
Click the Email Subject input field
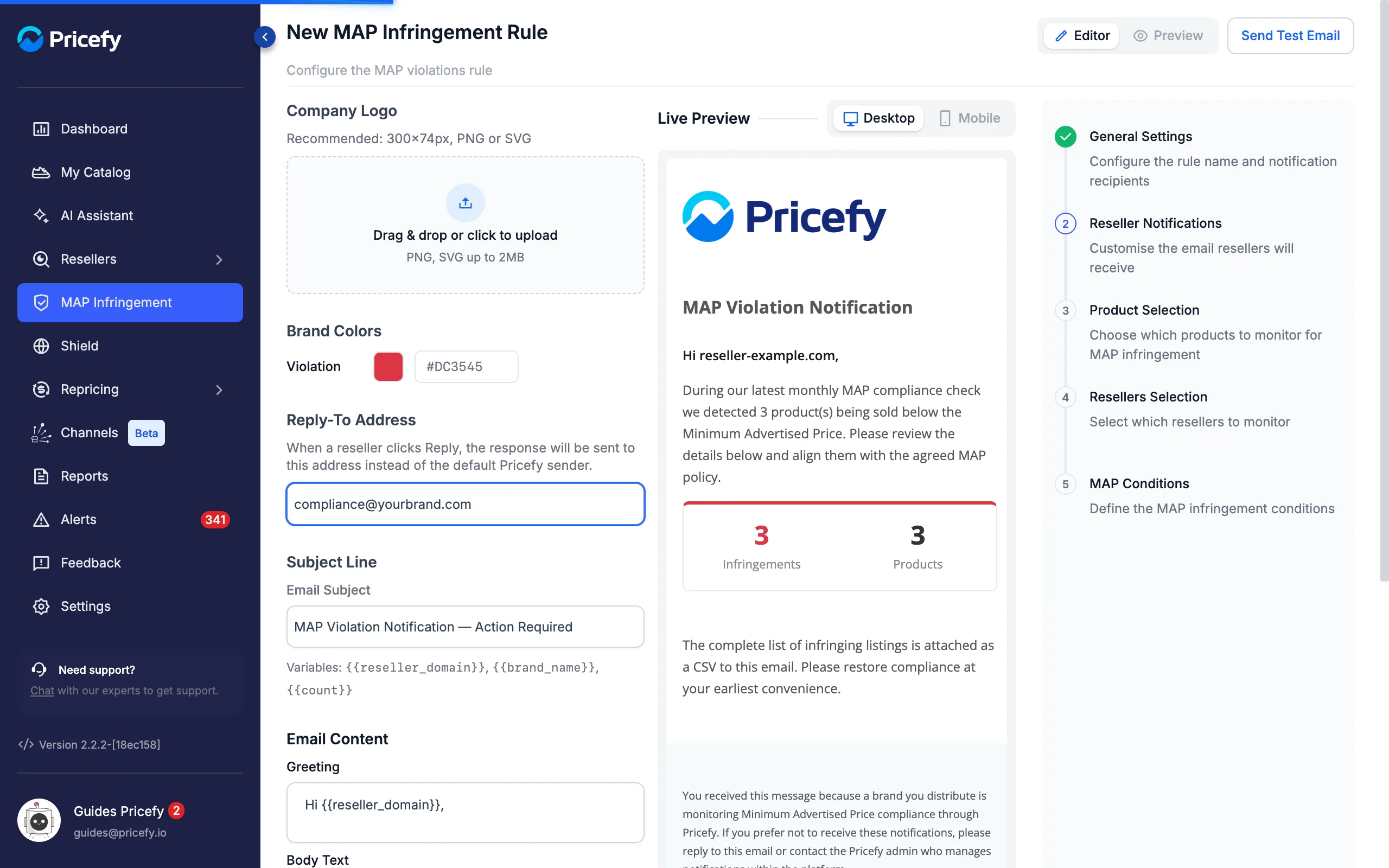466,626
